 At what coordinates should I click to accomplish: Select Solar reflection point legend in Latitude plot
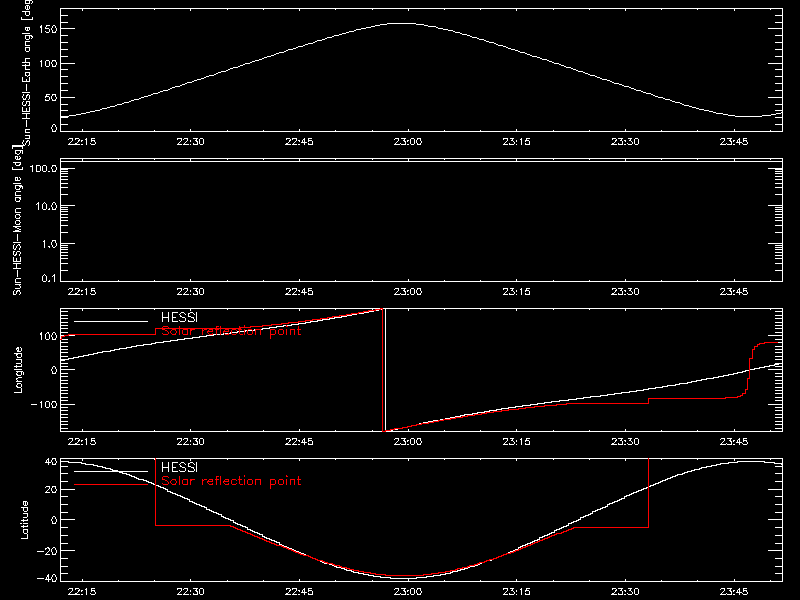(x=231, y=481)
